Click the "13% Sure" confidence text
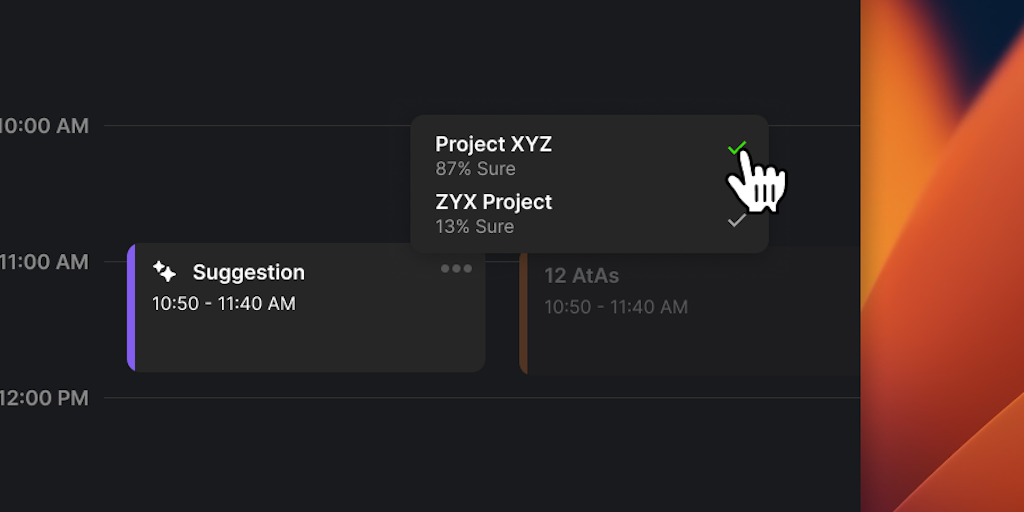The height and width of the screenshot is (512, 1024). [x=475, y=227]
